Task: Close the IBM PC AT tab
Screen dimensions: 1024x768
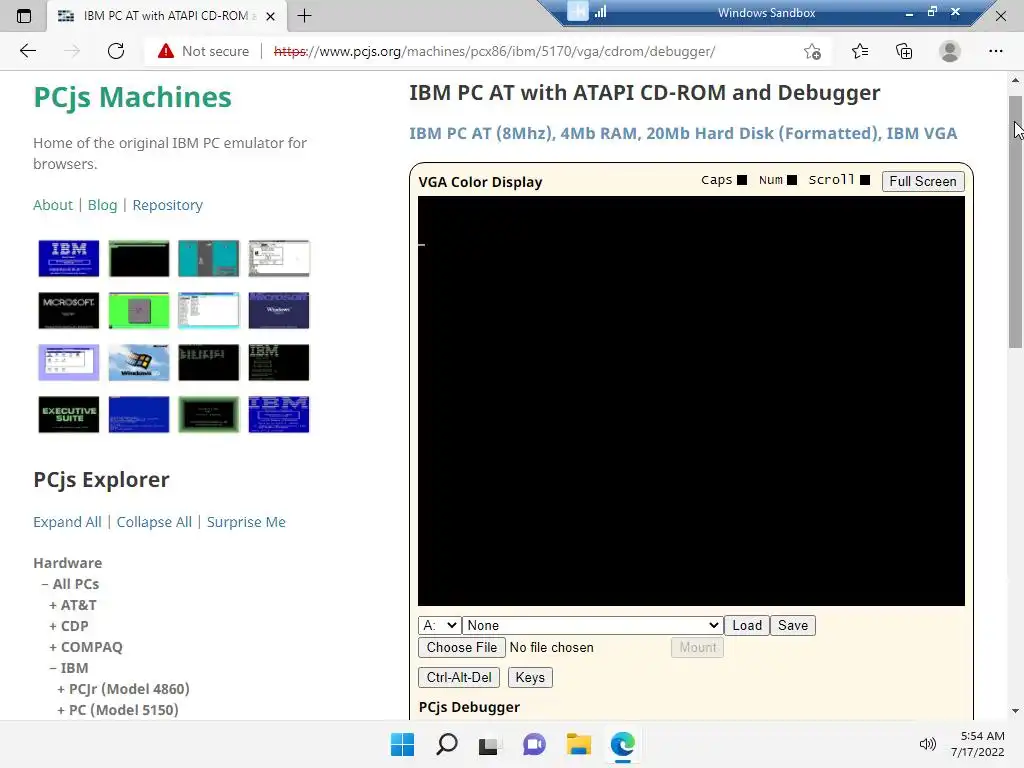Action: pyautogui.click(x=270, y=16)
